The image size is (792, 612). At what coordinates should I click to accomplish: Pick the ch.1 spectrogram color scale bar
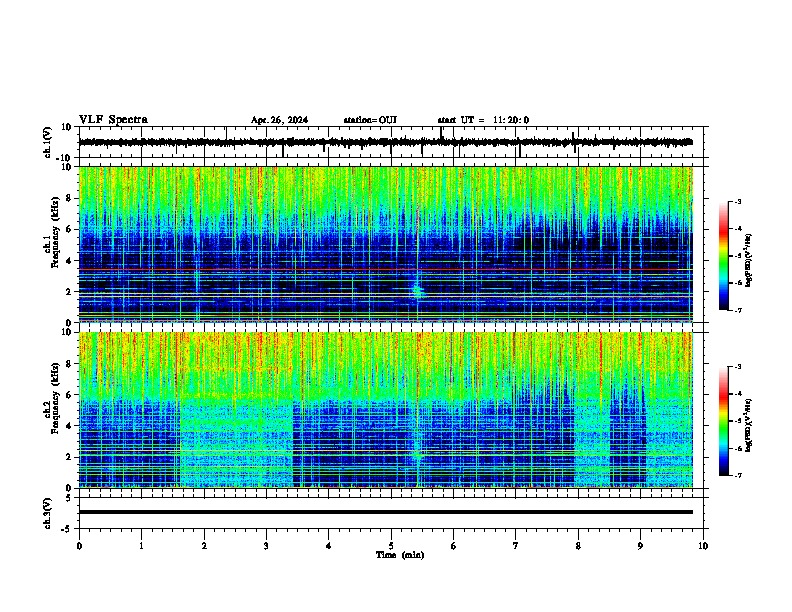[x=724, y=256]
